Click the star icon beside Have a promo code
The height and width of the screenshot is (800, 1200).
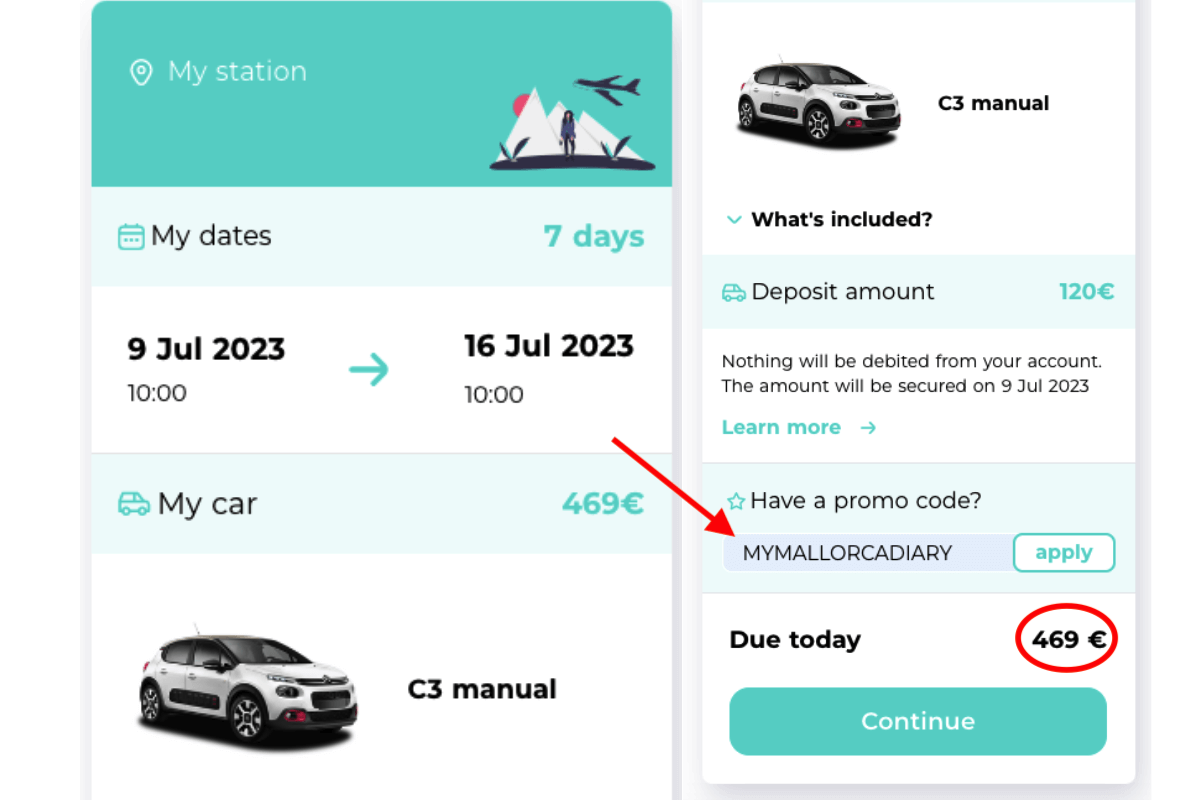coord(736,501)
